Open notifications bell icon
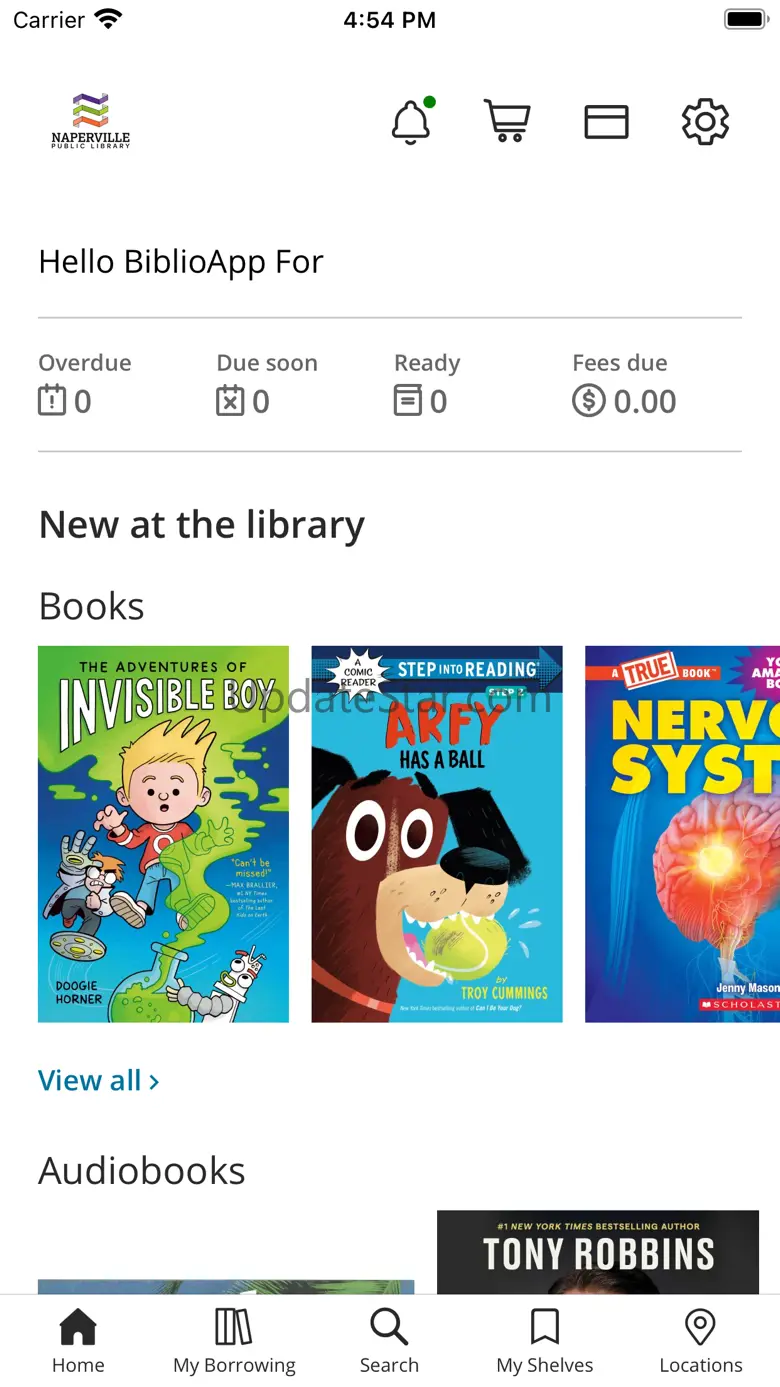 point(411,122)
